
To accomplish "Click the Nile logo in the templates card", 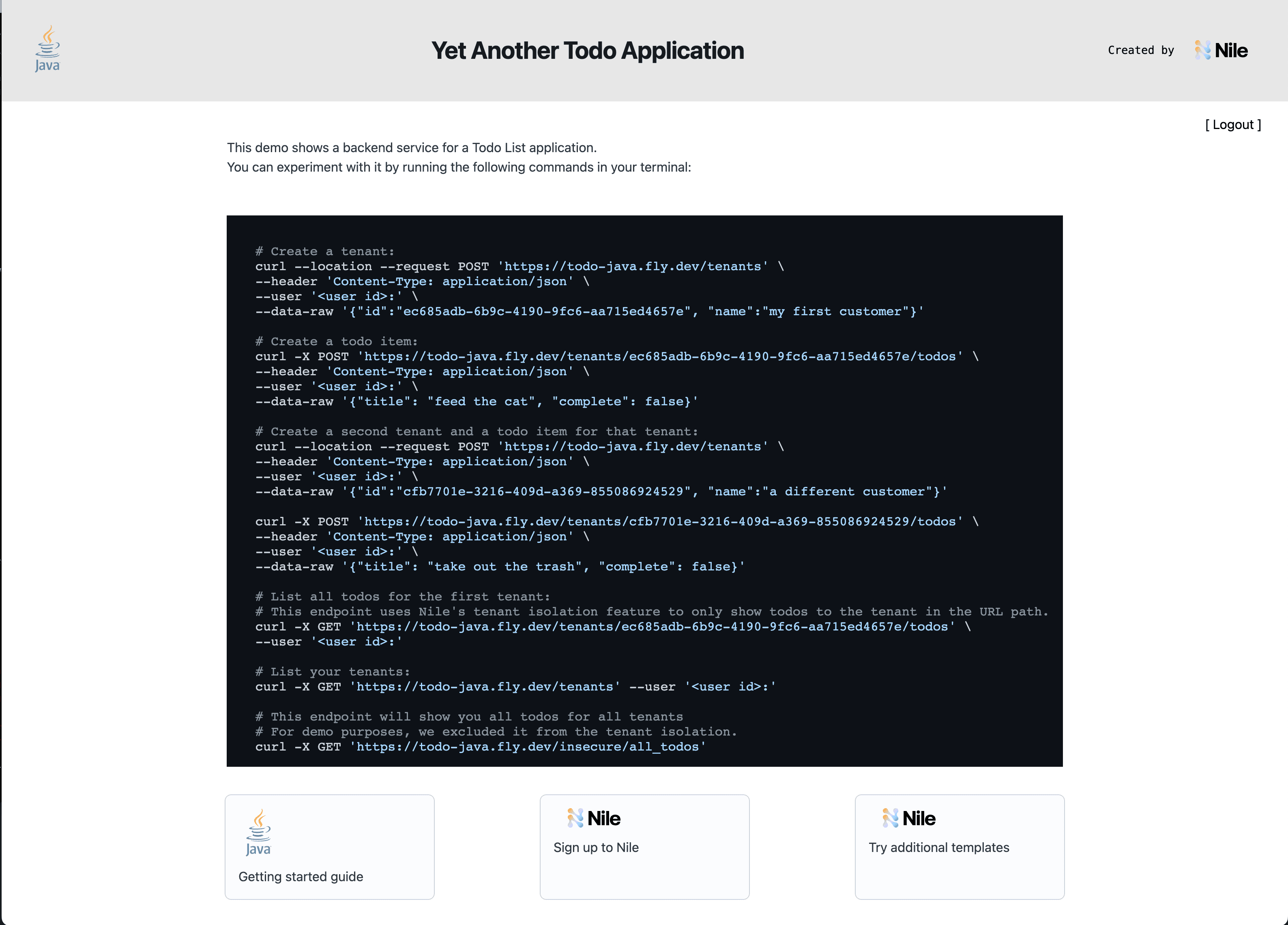I will point(909,818).
